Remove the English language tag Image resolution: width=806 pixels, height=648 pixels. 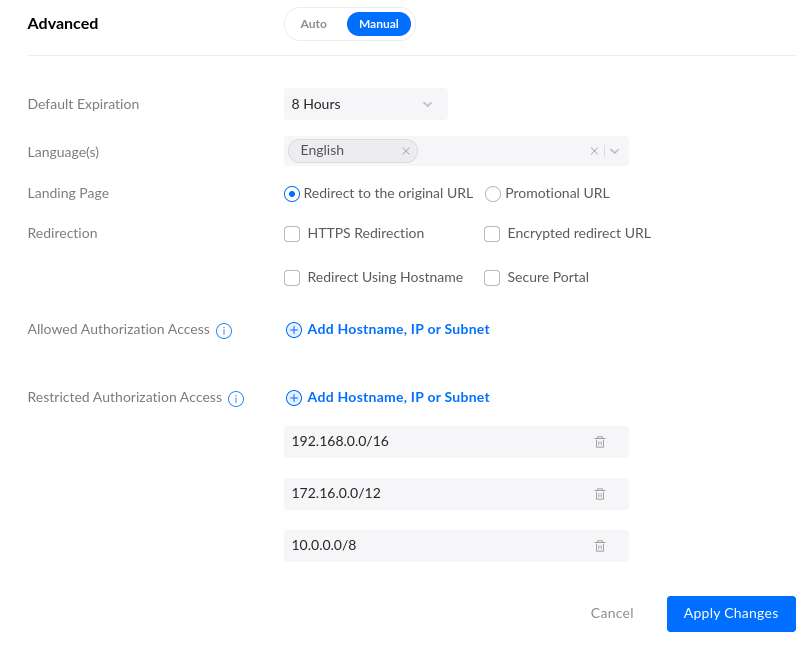[x=406, y=151]
